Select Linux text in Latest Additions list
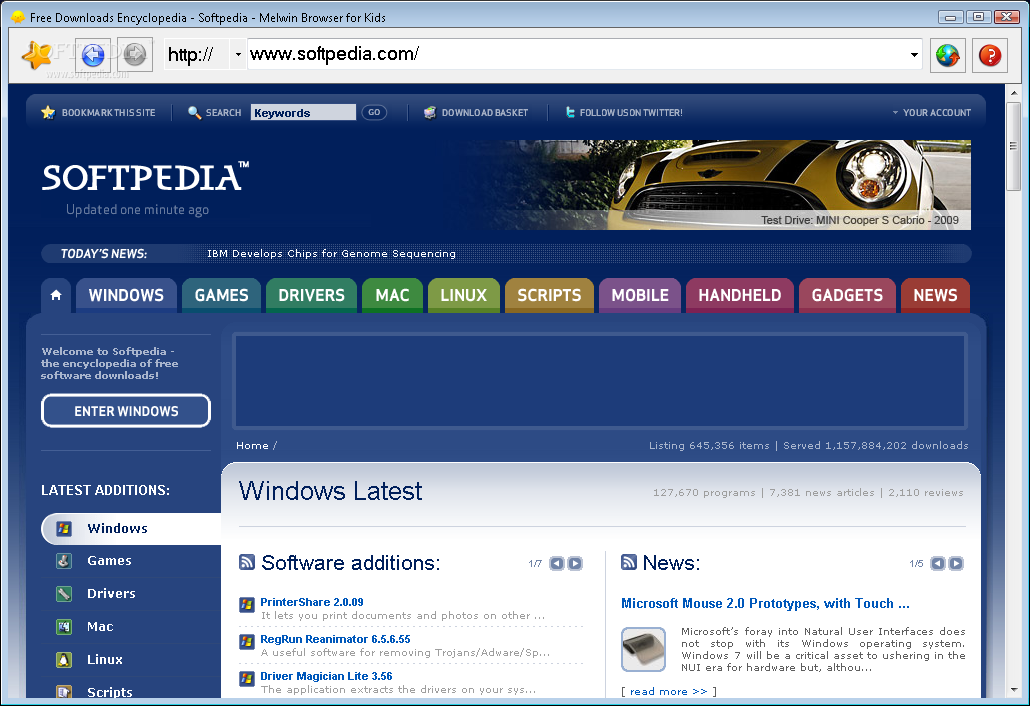 (104, 659)
